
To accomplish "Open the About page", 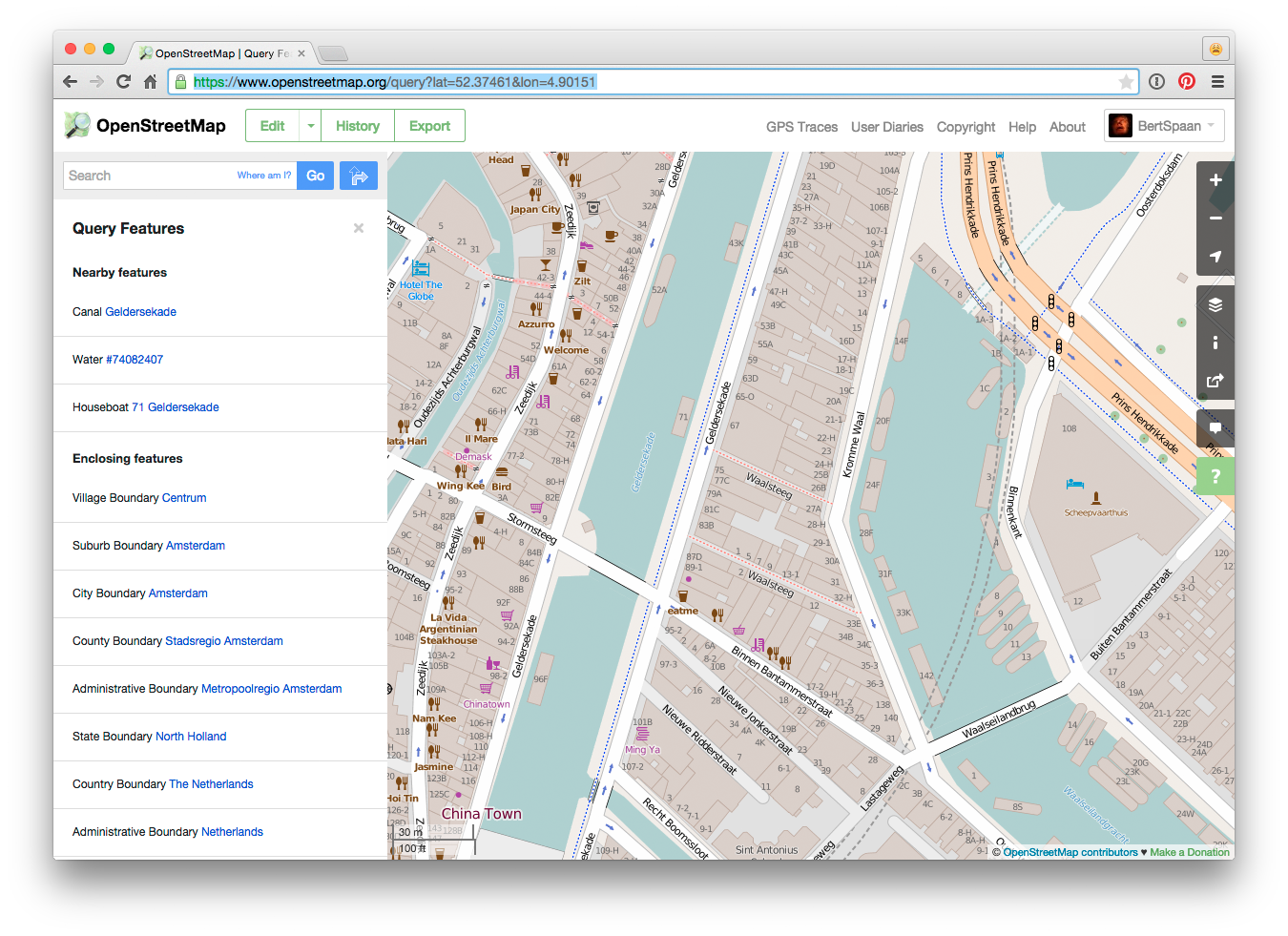I will (1068, 127).
